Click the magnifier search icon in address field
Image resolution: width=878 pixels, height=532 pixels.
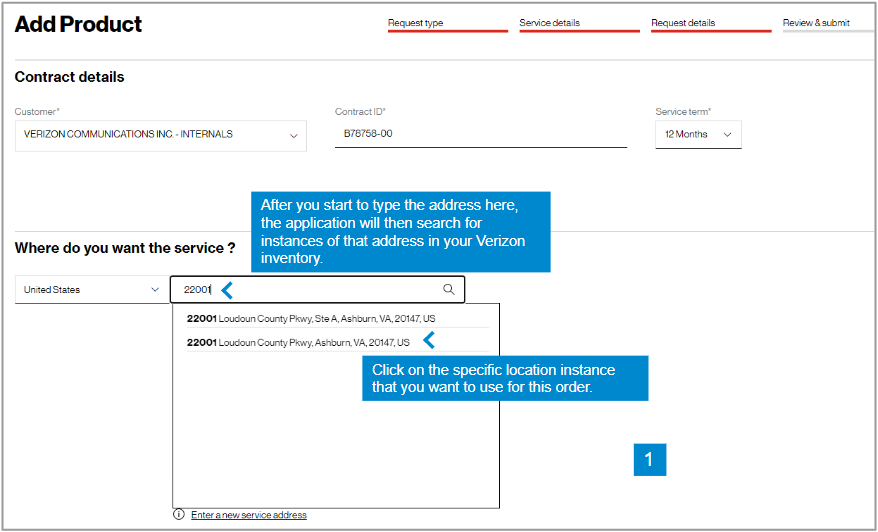pos(449,290)
